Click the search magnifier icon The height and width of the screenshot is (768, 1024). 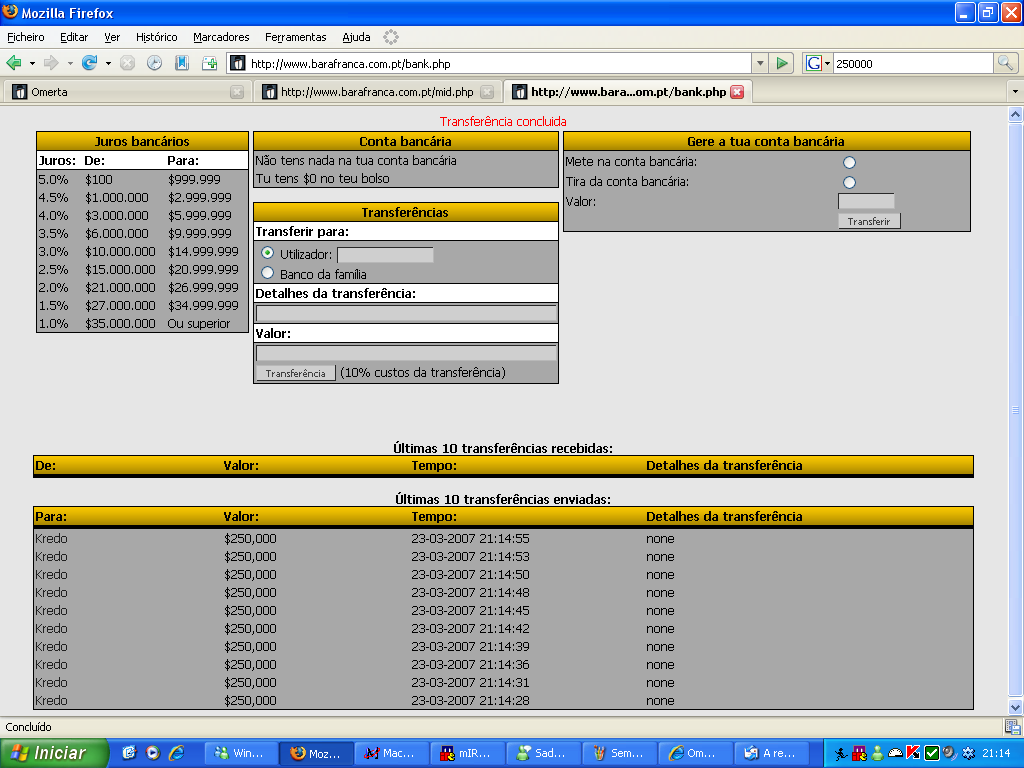tap(1005, 63)
